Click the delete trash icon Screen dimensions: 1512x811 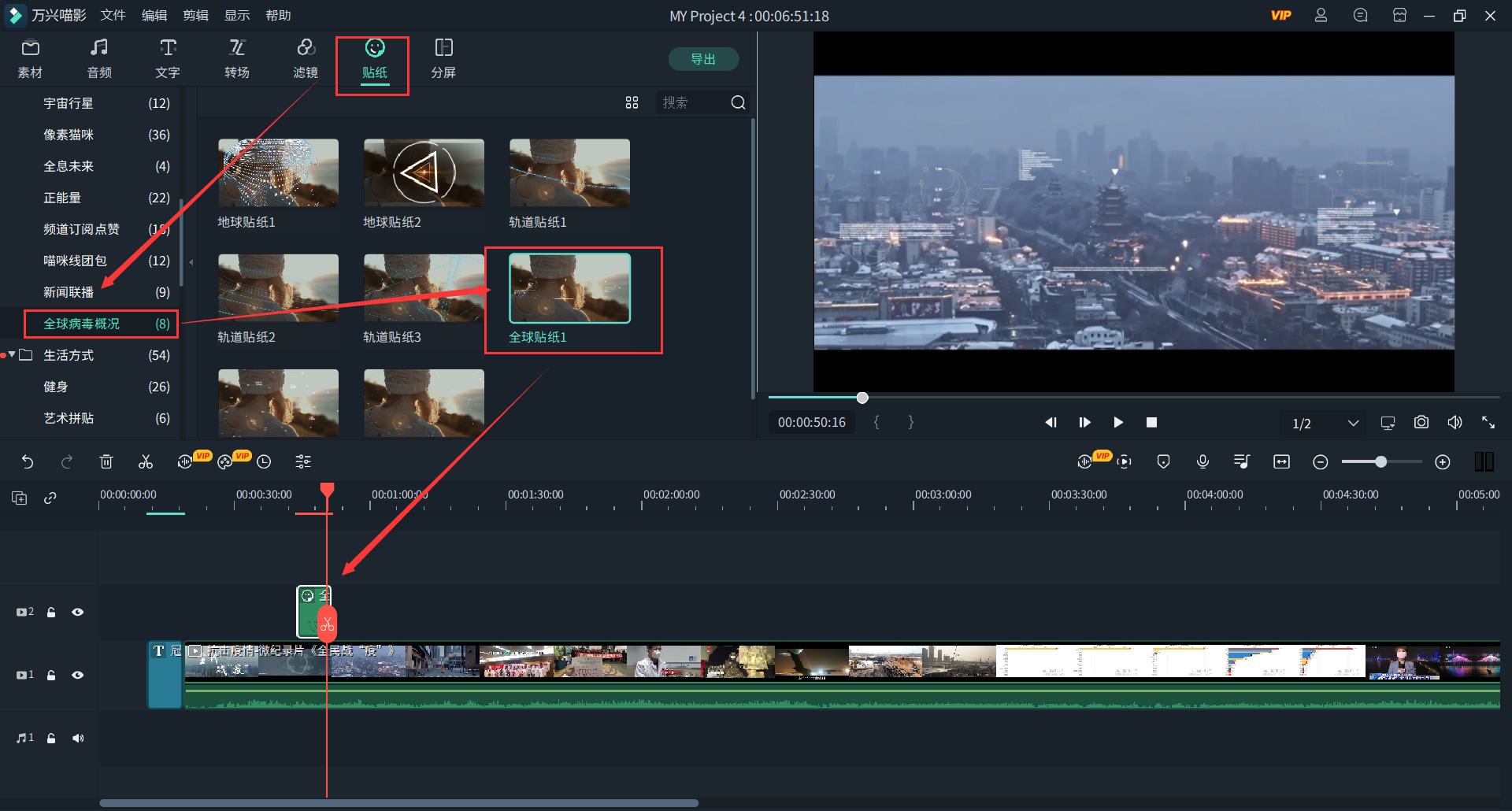click(x=106, y=462)
